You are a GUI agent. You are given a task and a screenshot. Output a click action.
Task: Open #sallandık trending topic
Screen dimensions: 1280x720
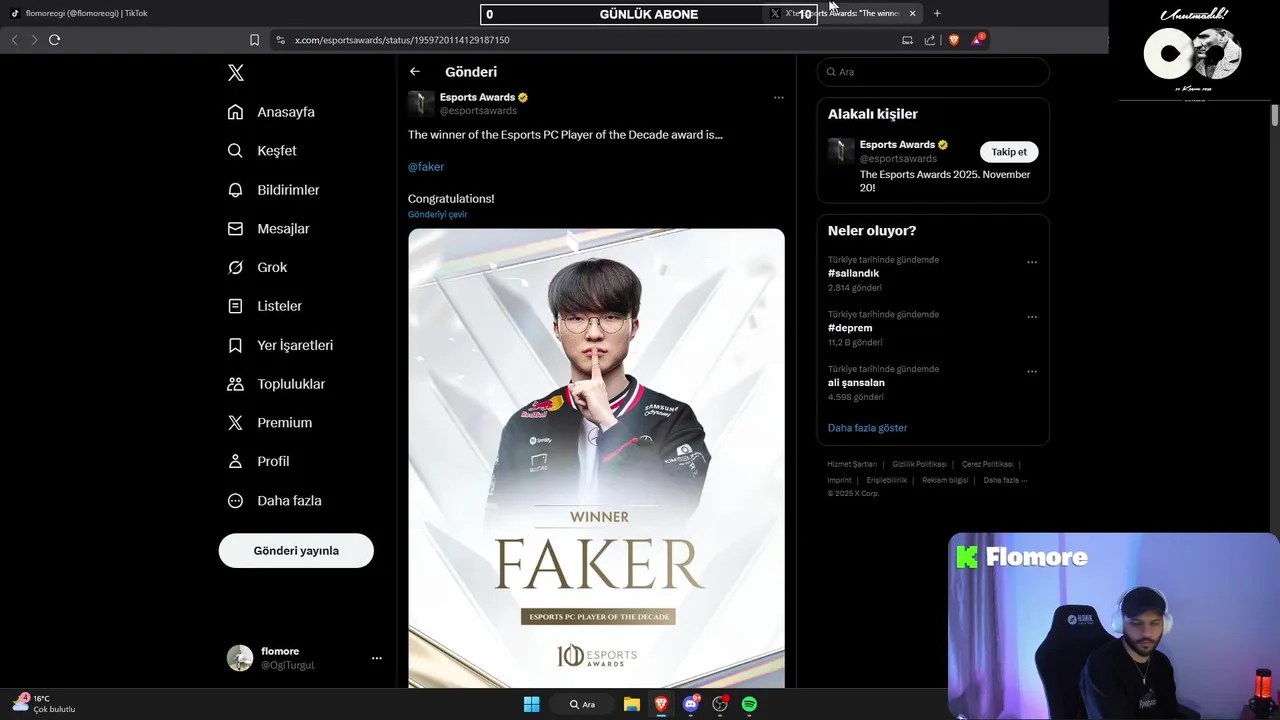pyautogui.click(x=853, y=274)
